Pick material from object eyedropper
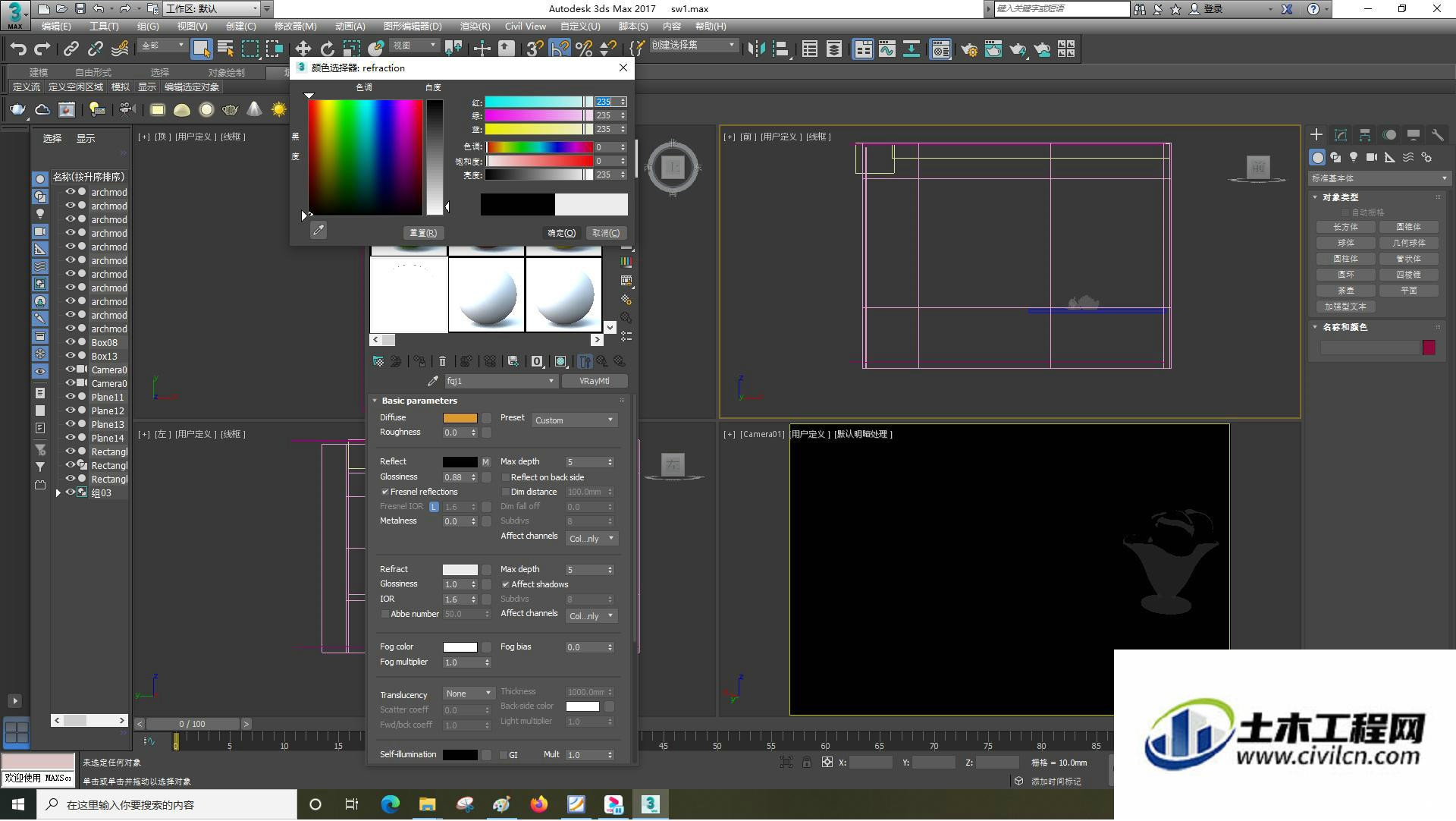 433,381
